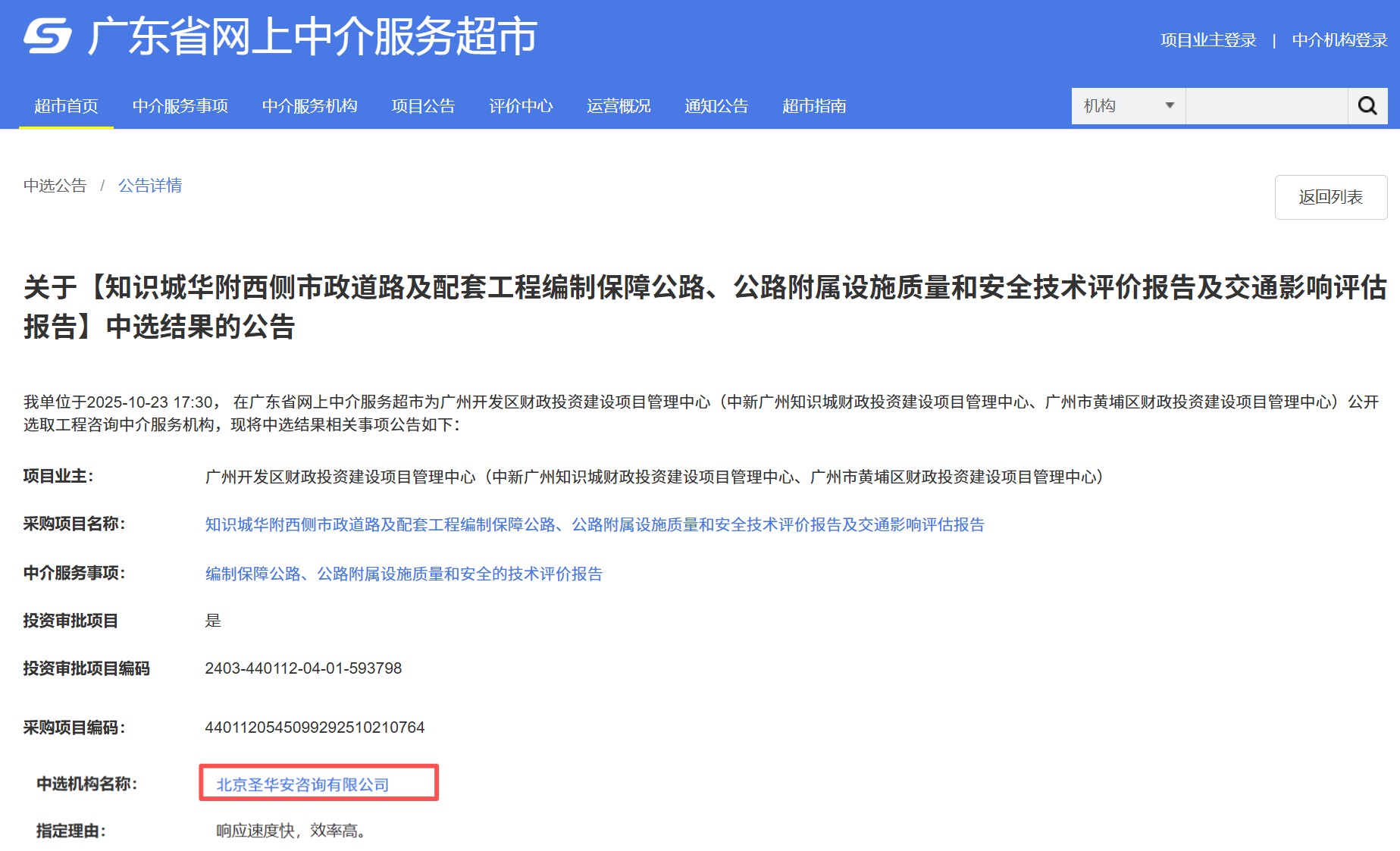Open 评价中心 in the navigation bar

(x=521, y=106)
